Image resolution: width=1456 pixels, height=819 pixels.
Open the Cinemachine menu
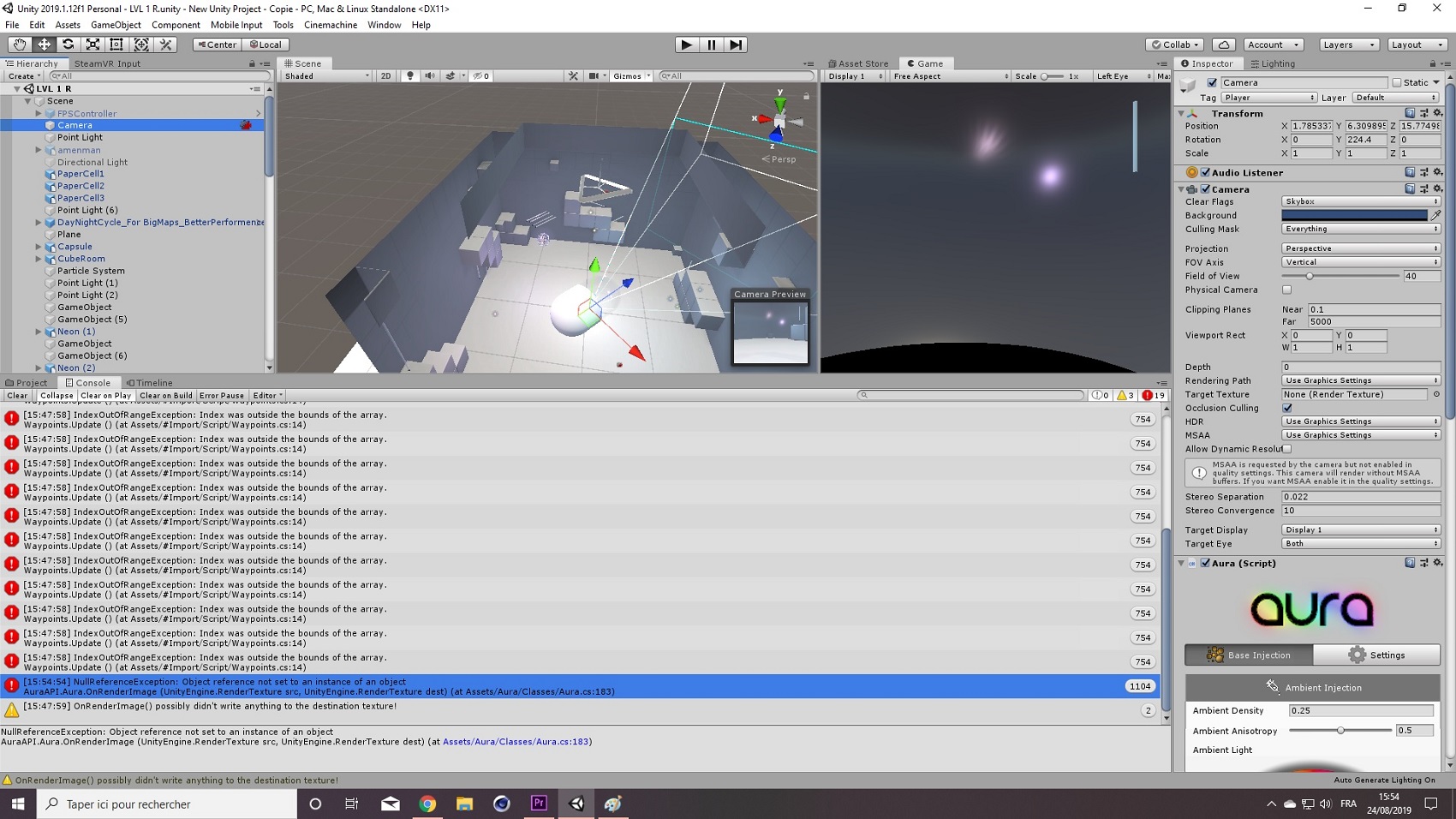coord(331,25)
